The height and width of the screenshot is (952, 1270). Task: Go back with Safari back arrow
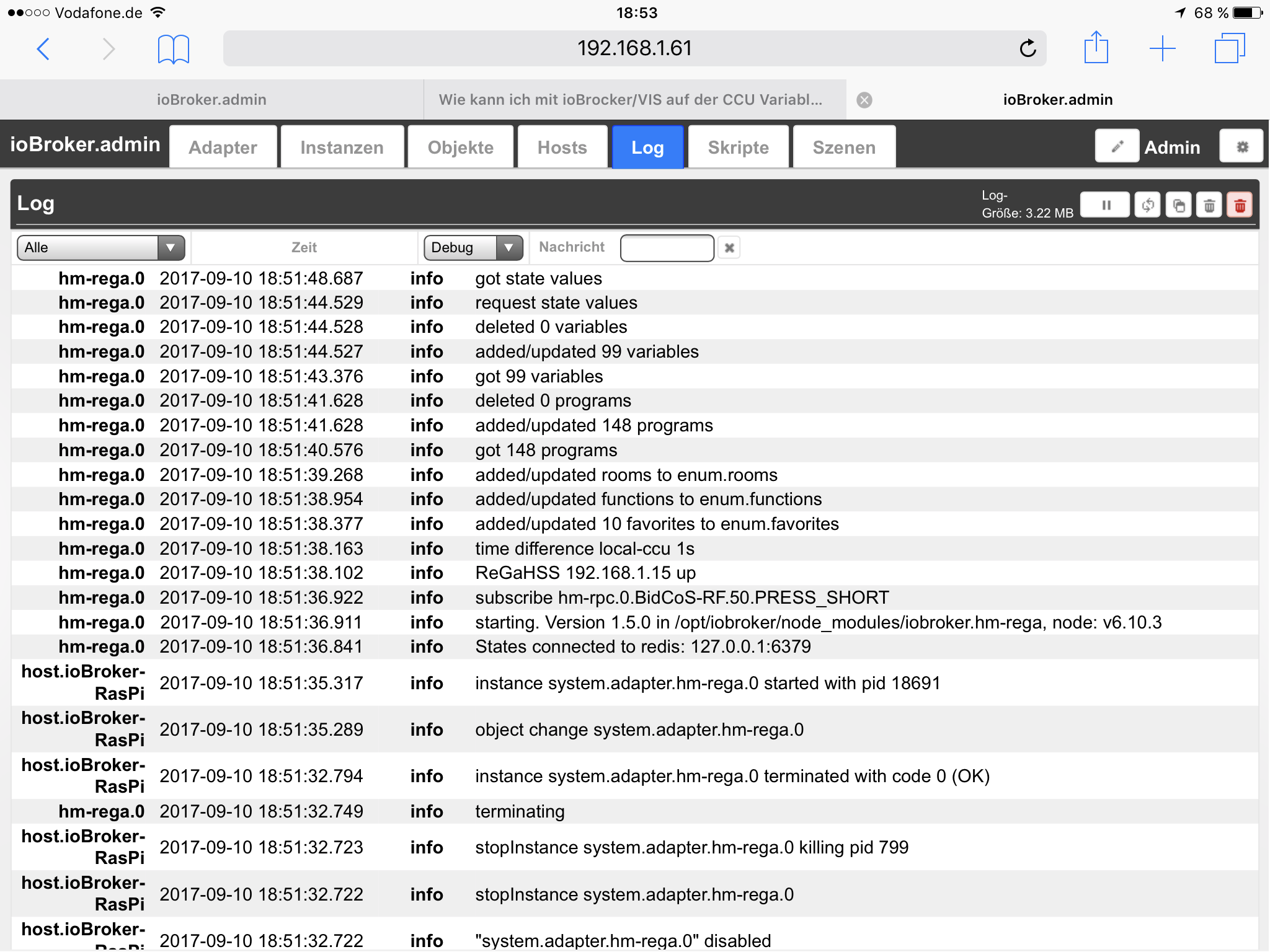(43, 48)
